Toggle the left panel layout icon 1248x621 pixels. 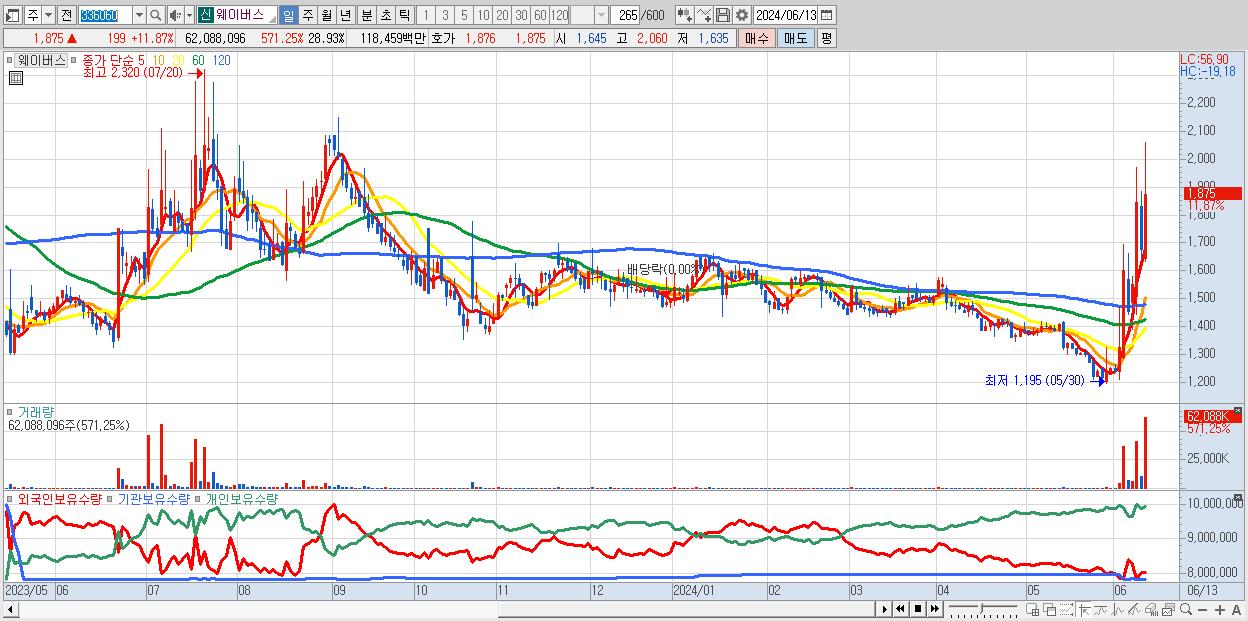coord(13,15)
